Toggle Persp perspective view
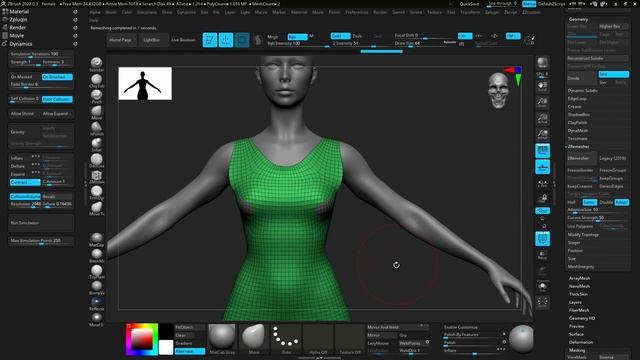The width and height of the screenshot is (640, 360). click(542, 151)
